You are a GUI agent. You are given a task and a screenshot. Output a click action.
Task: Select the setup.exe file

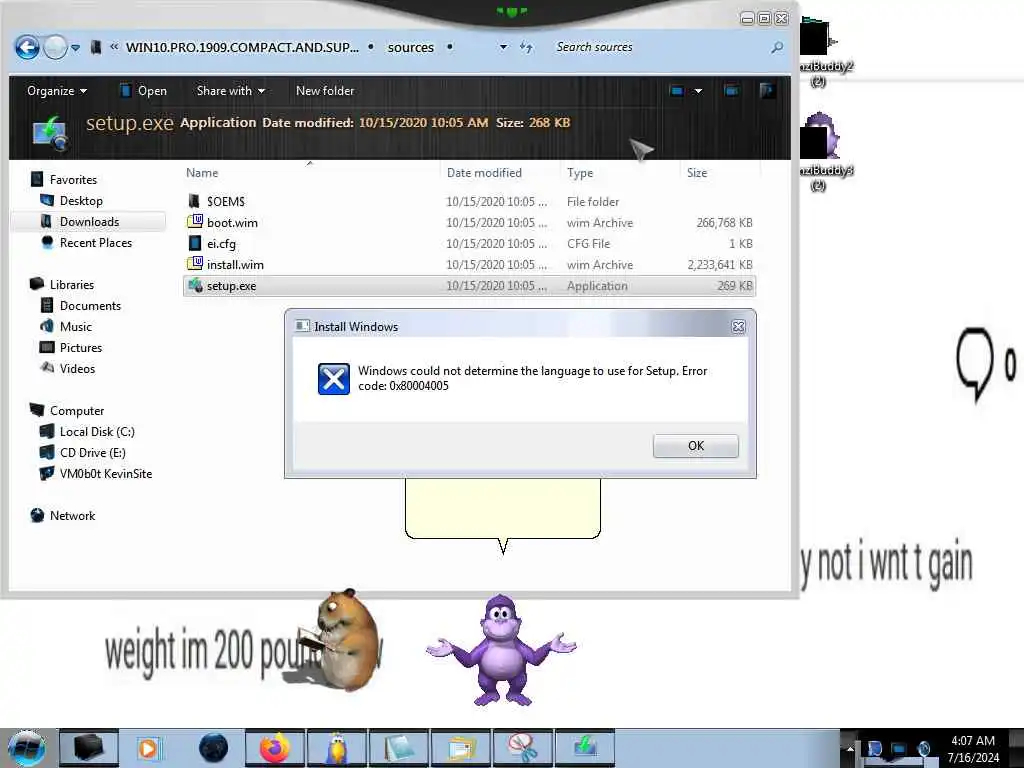[x=469, y=285]
